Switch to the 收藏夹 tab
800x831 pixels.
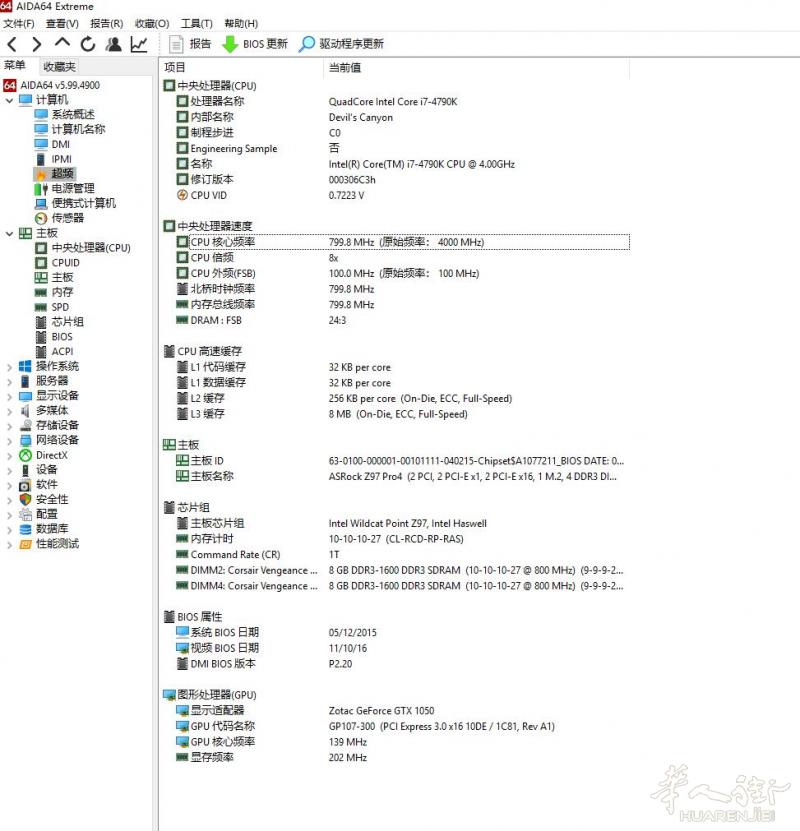coord(59,67)
